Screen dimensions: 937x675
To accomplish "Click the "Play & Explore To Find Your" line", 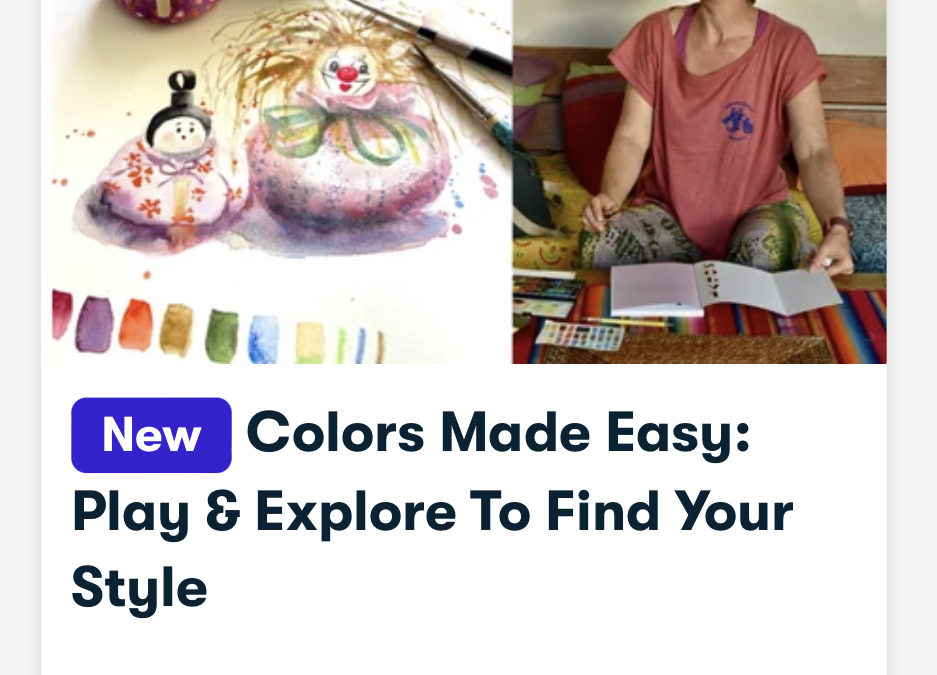I will (x=432, y=513).
